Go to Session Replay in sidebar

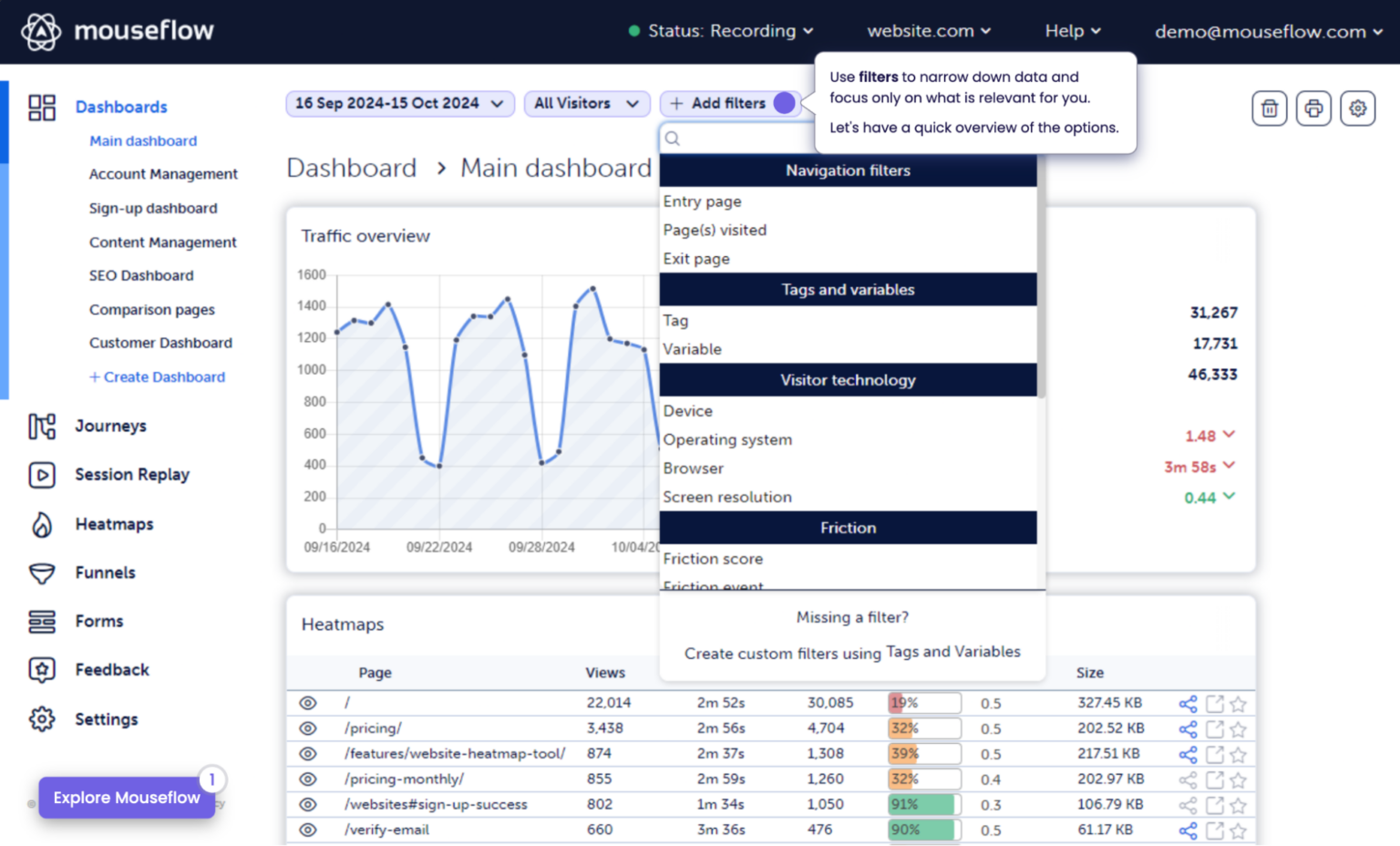point(131,475)
